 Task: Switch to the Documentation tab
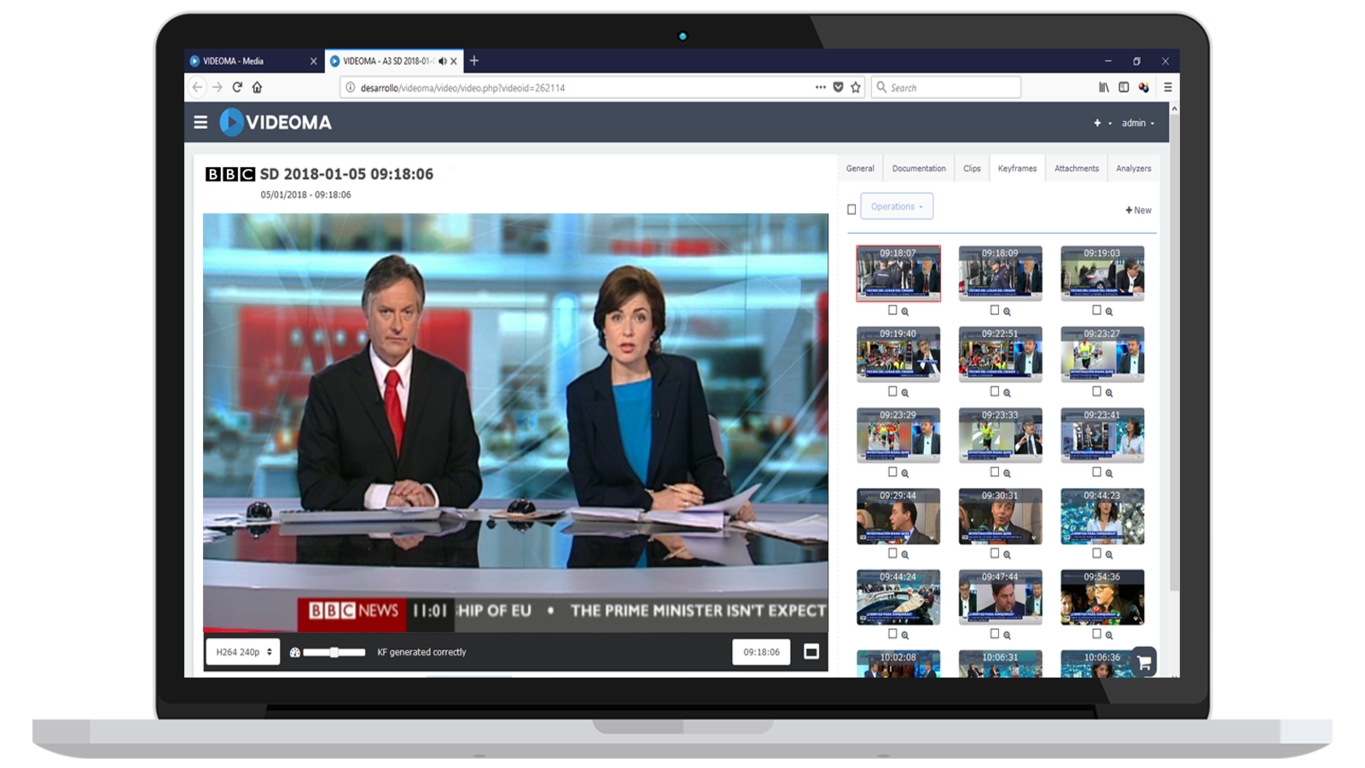[x=918, y=169]
